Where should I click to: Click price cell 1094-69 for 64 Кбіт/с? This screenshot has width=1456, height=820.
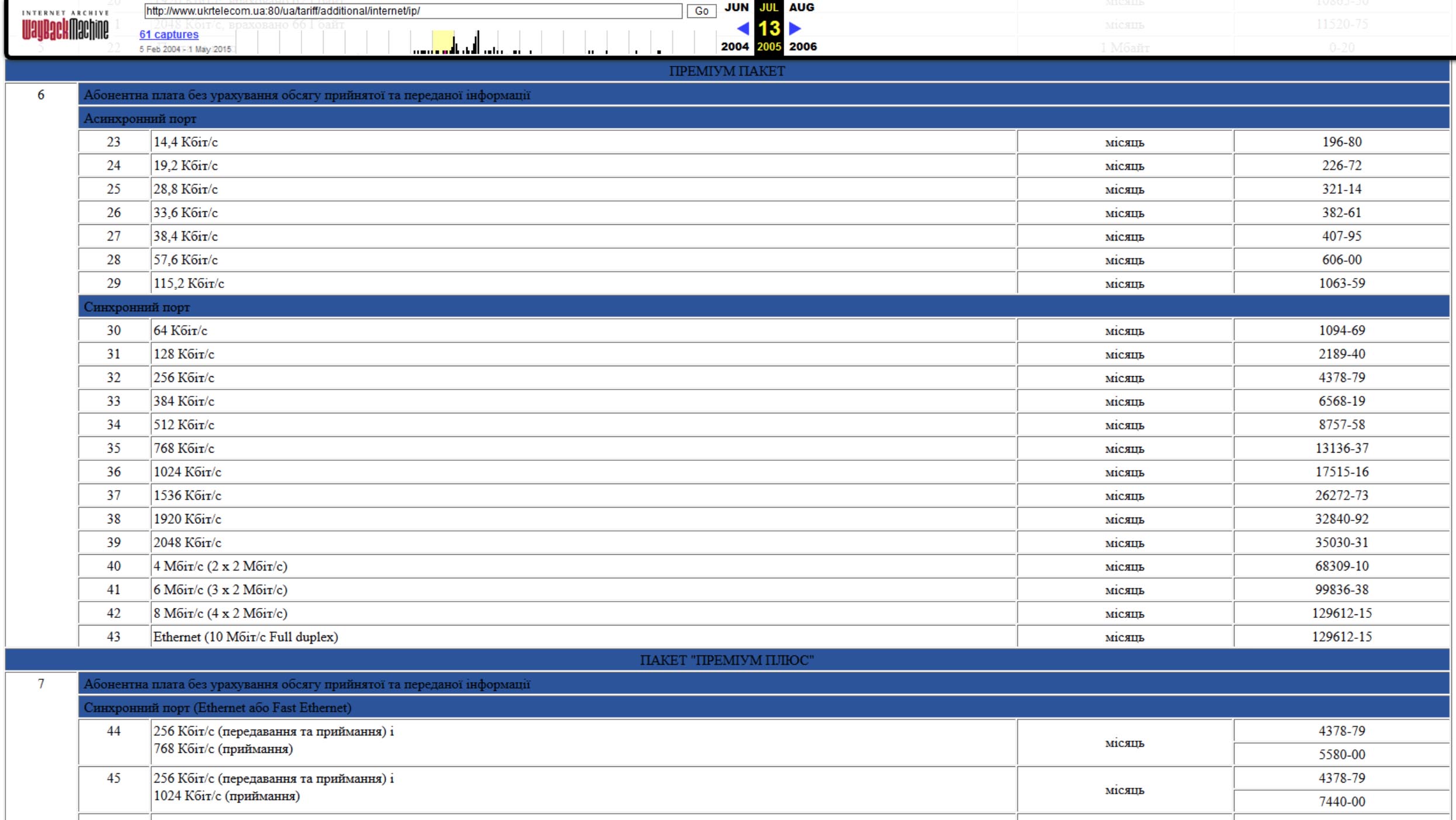(x=1341, y=331)
